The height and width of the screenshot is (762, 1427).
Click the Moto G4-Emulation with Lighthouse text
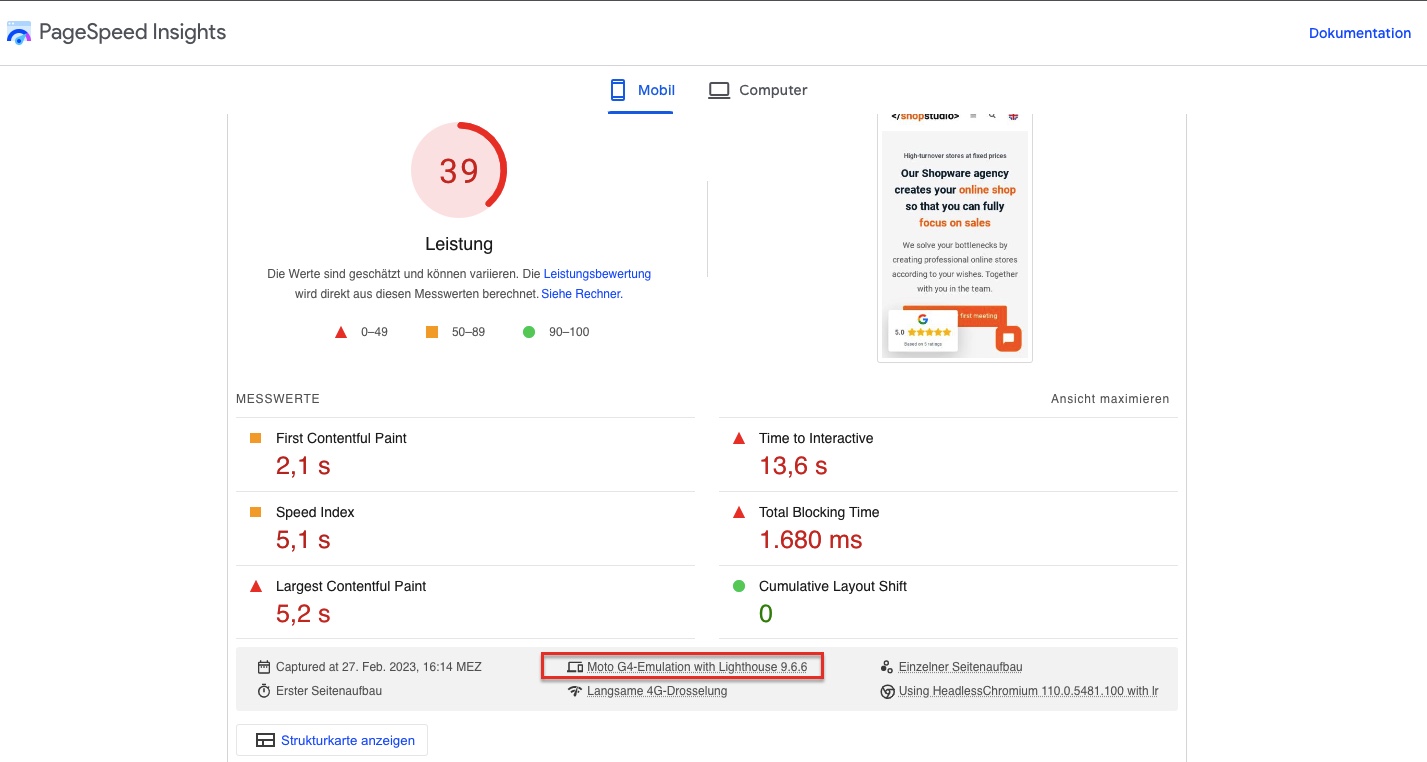(x=696, y=667)
